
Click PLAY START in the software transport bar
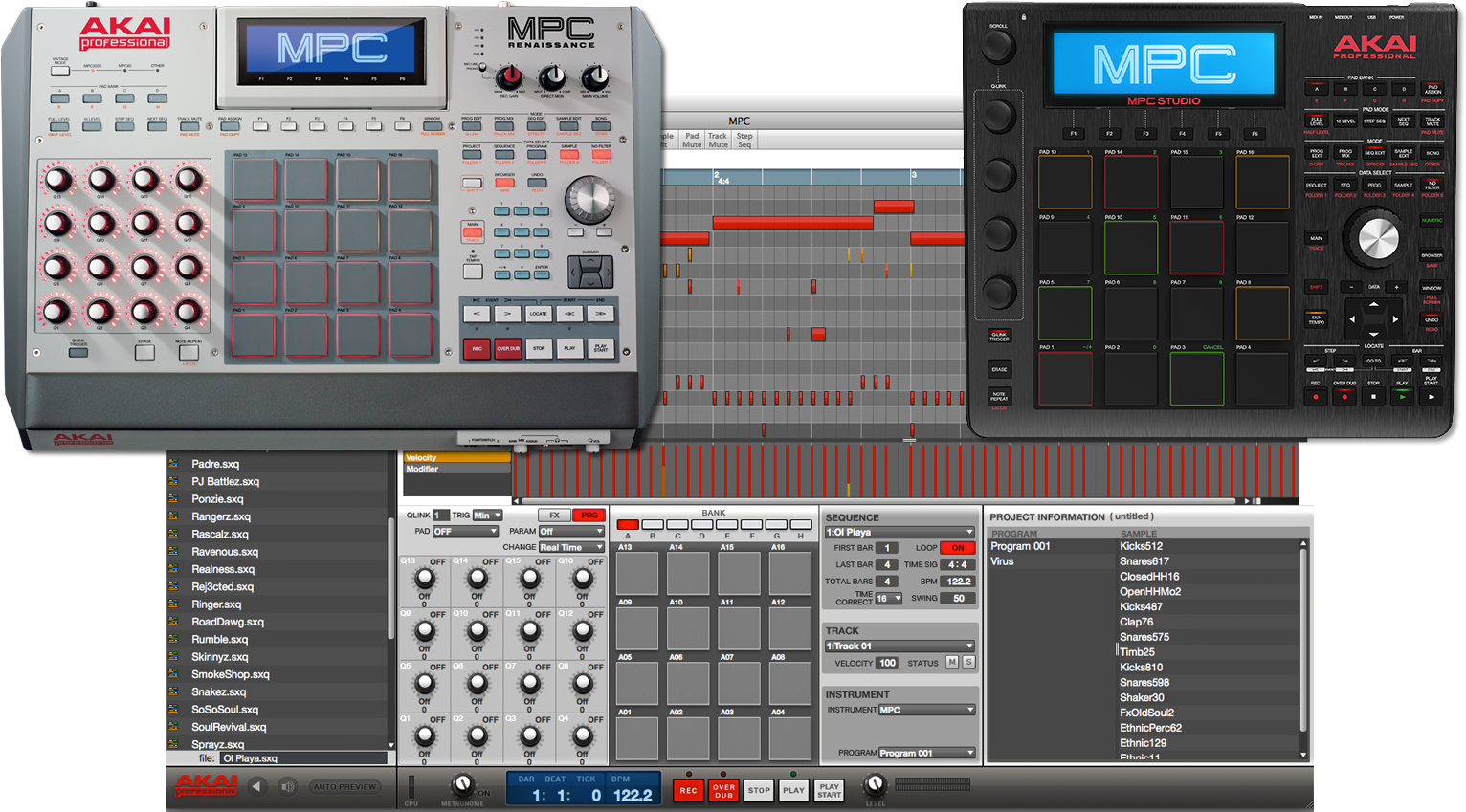(829, 790)
